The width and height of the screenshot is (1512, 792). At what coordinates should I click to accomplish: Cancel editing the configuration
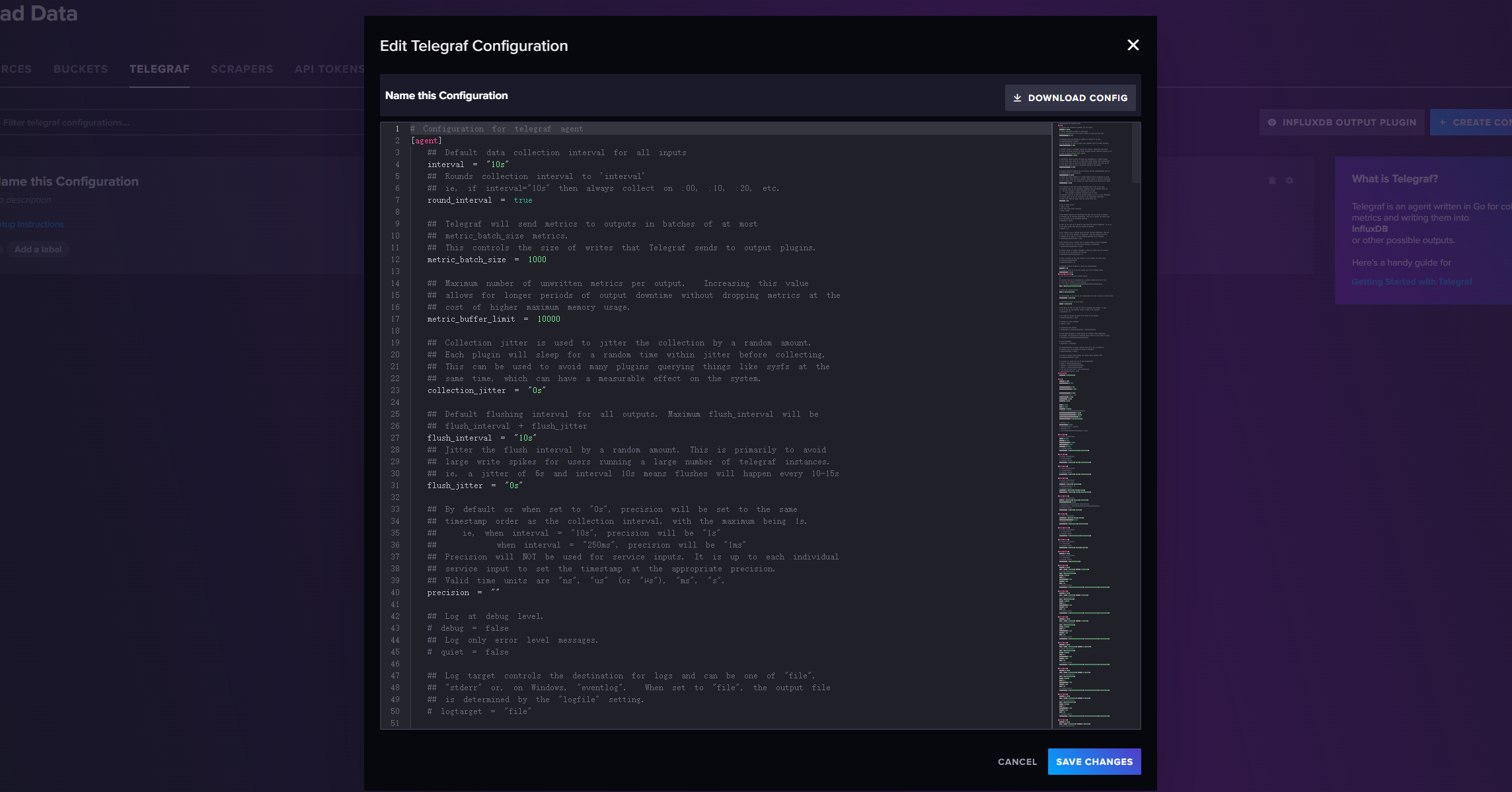[1017, 762]
